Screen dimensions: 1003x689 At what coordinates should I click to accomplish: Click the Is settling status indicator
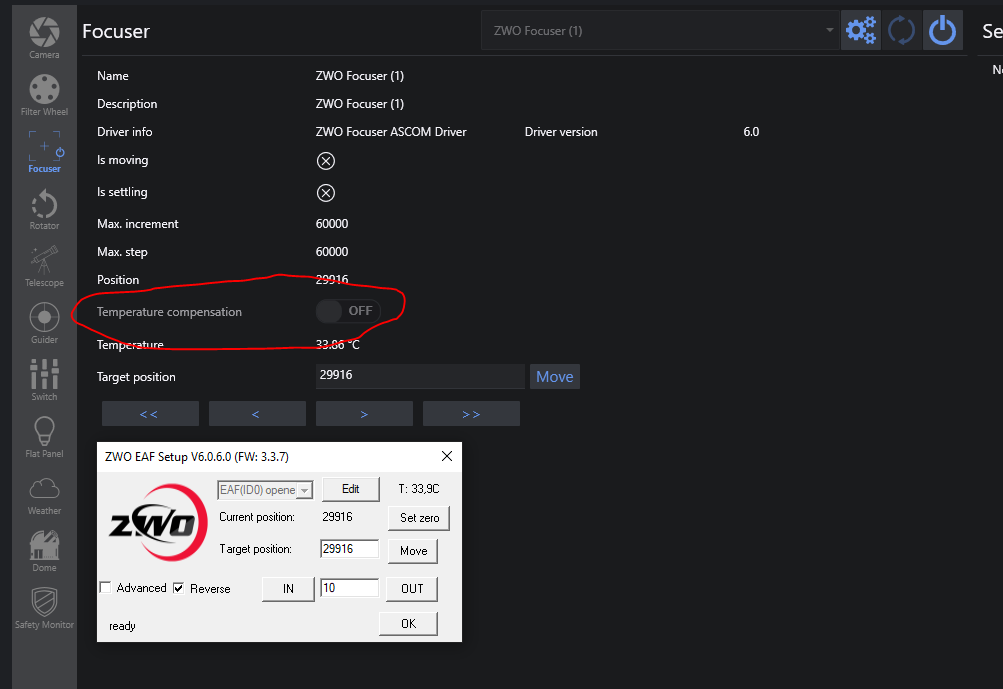pos(326,193)
